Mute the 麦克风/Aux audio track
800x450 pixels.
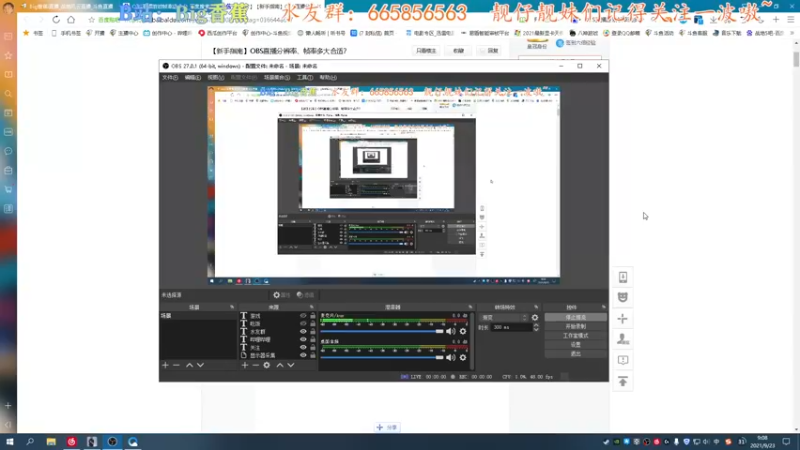coord(451,332)
